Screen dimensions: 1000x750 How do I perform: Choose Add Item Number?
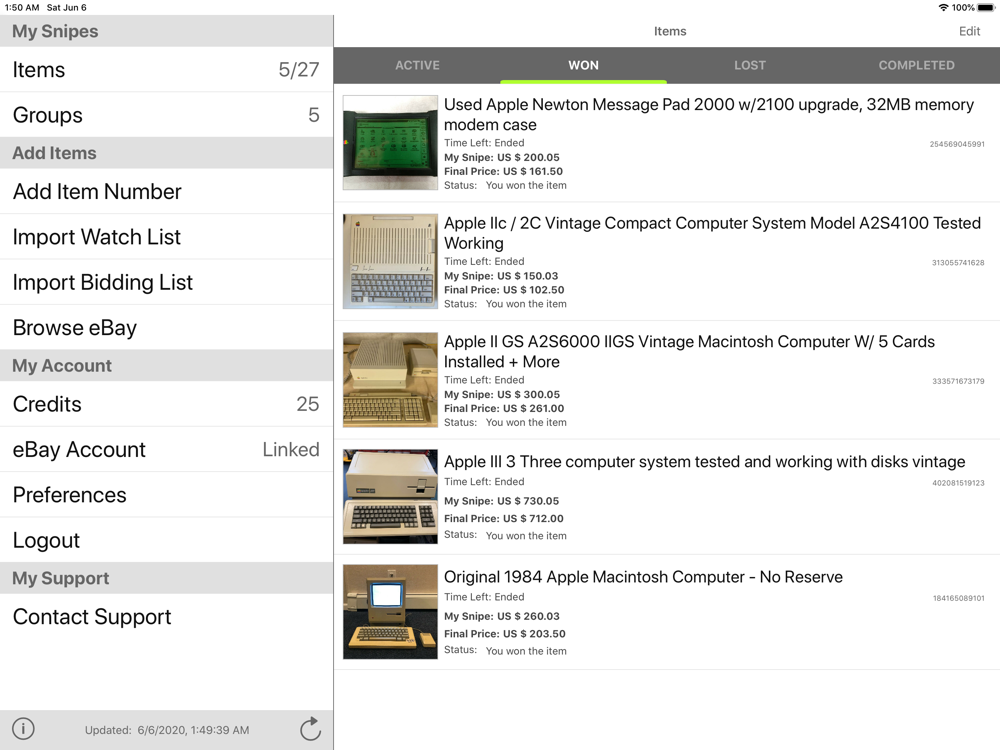tap(166, 191)
